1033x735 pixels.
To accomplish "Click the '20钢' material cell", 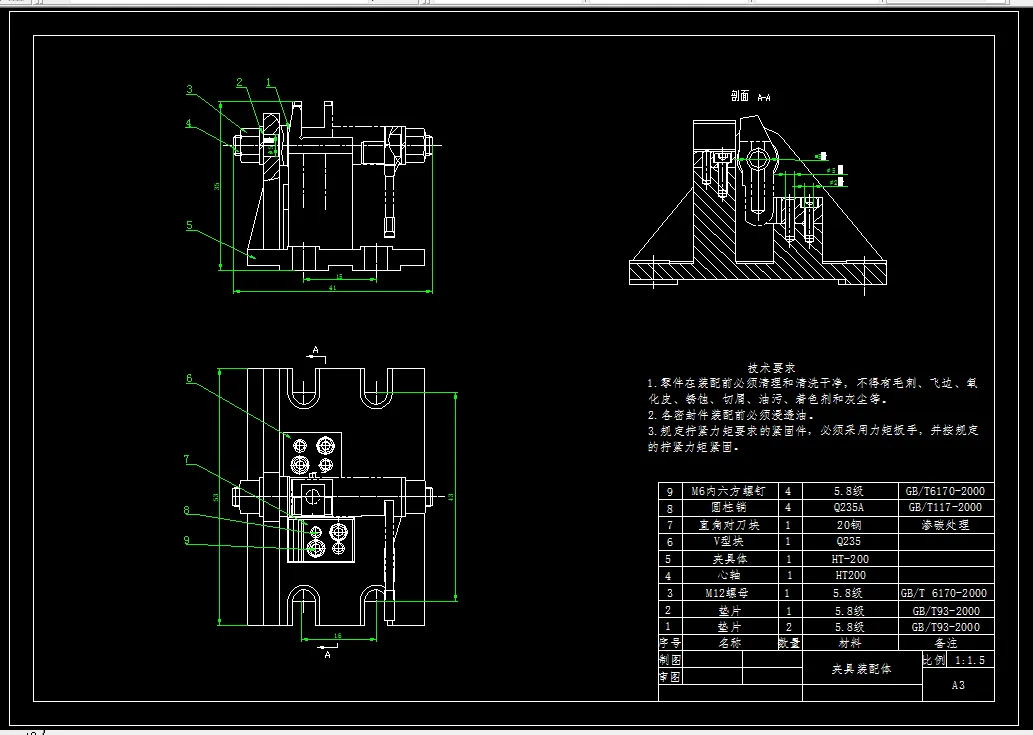I will 849,525.
